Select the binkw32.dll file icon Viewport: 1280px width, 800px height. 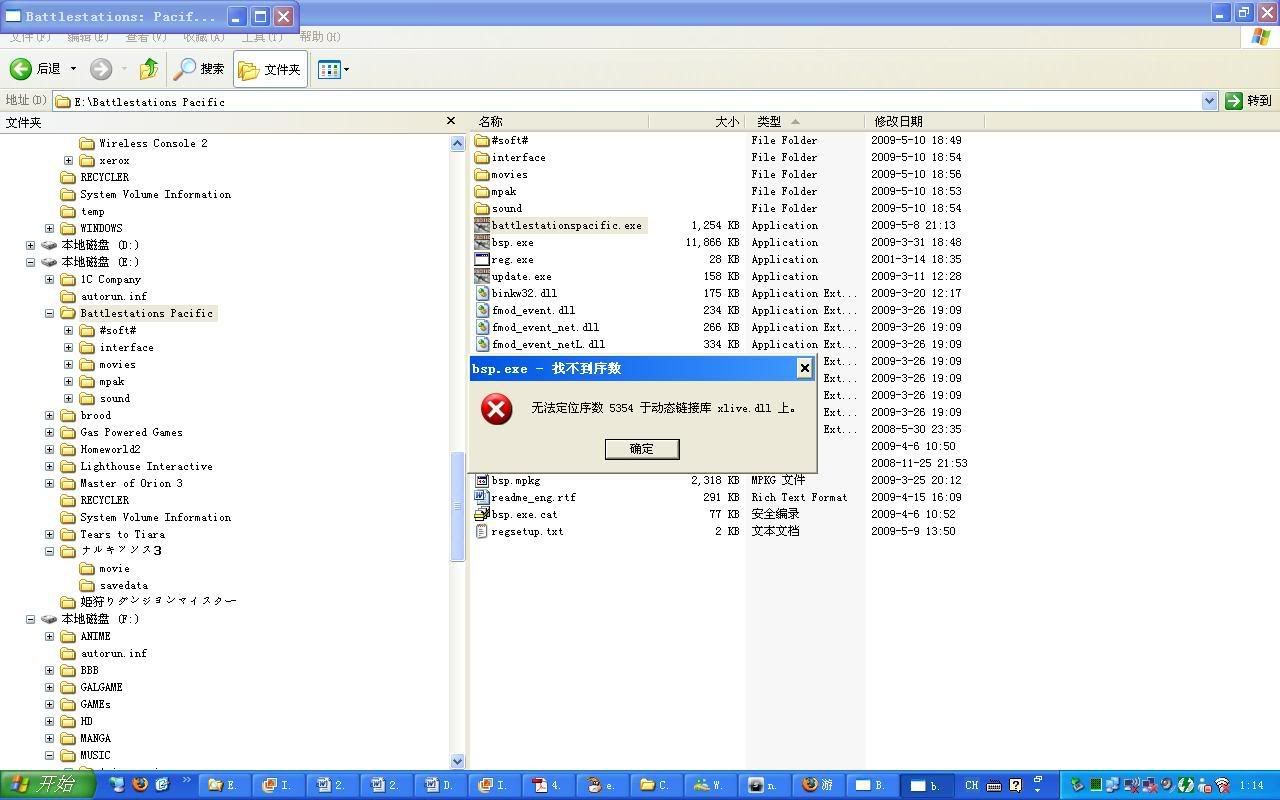482,294
